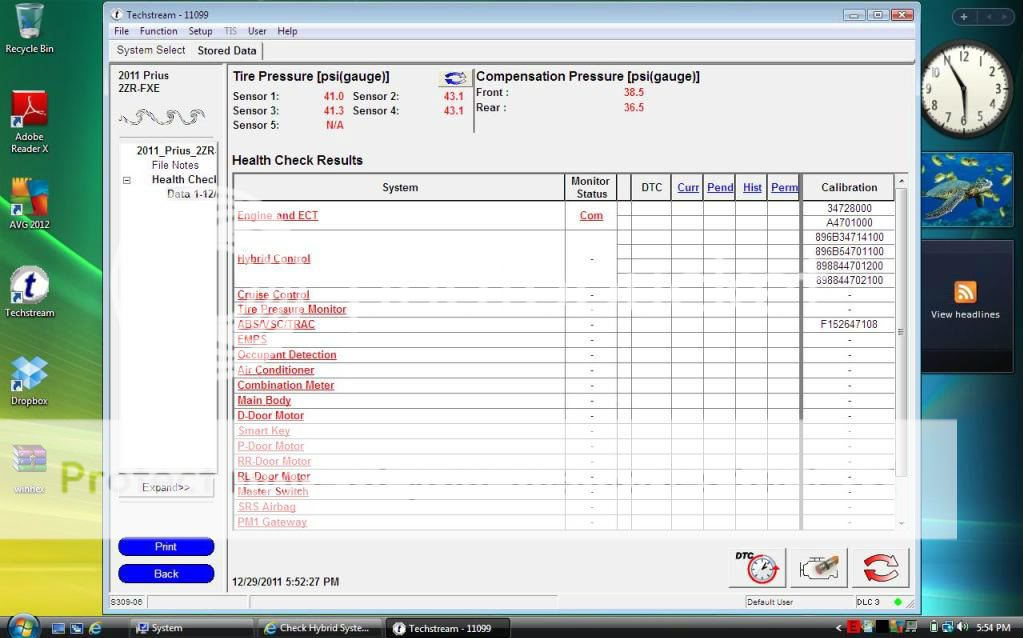Launch Internet Explorer from quick launch
The height and width of the screenshot is (638, 1023).
click(95, 628)
